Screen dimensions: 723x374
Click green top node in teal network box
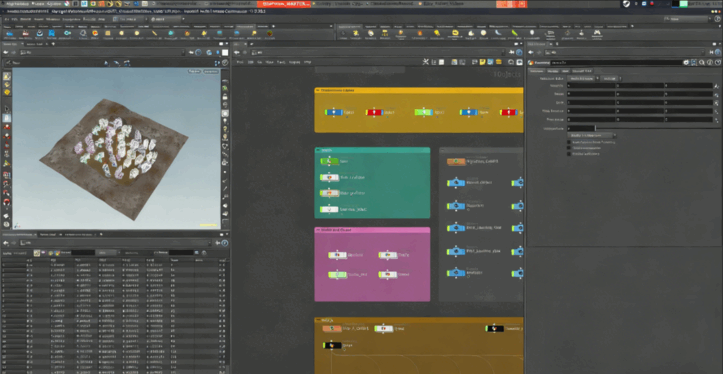tap(330, 161)
